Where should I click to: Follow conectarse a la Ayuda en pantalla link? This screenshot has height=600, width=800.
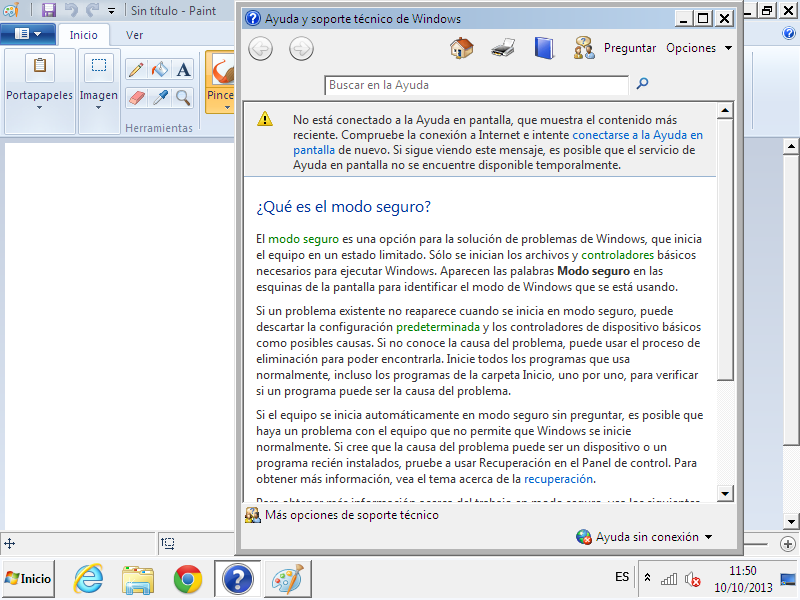(x=637, y=135)
